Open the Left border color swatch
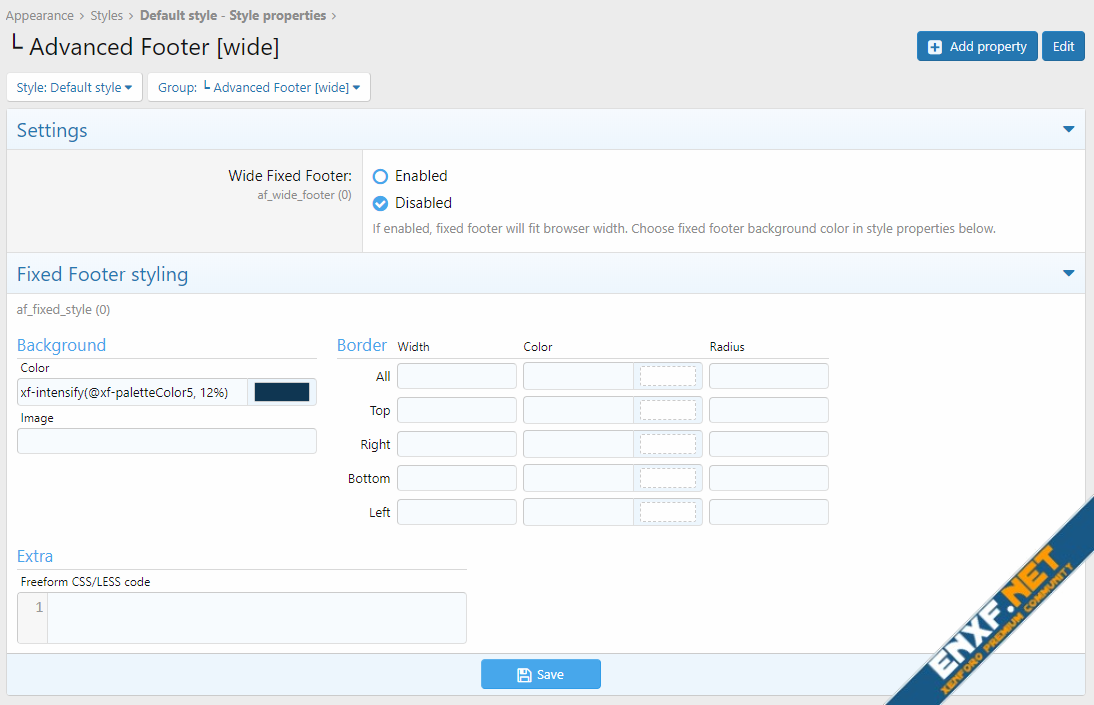The width and height of the screenshot is (1094, 705). 668,512
